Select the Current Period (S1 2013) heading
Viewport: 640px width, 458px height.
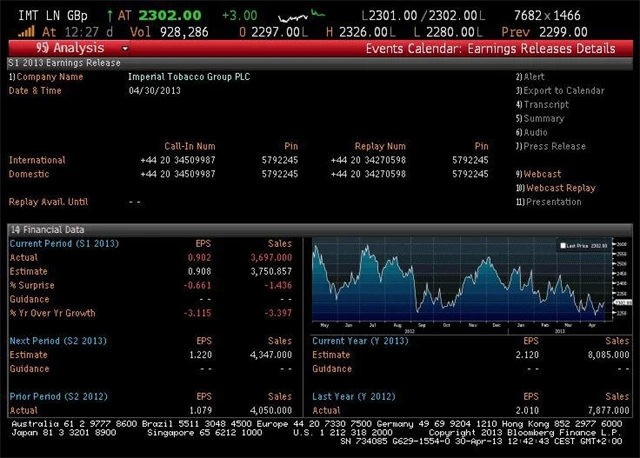64,244
